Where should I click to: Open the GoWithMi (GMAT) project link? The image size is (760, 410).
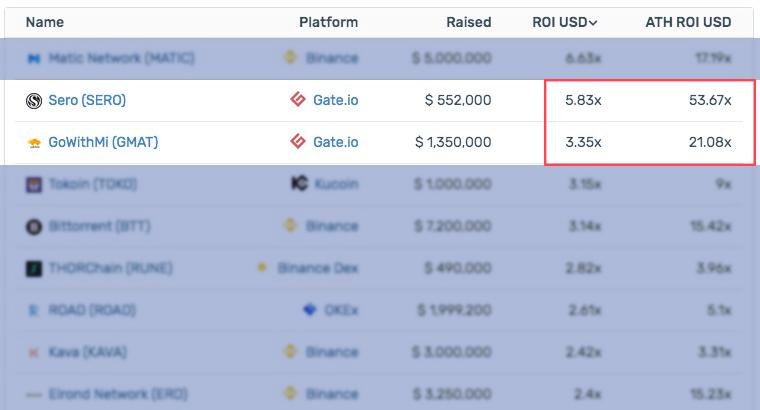103,142
